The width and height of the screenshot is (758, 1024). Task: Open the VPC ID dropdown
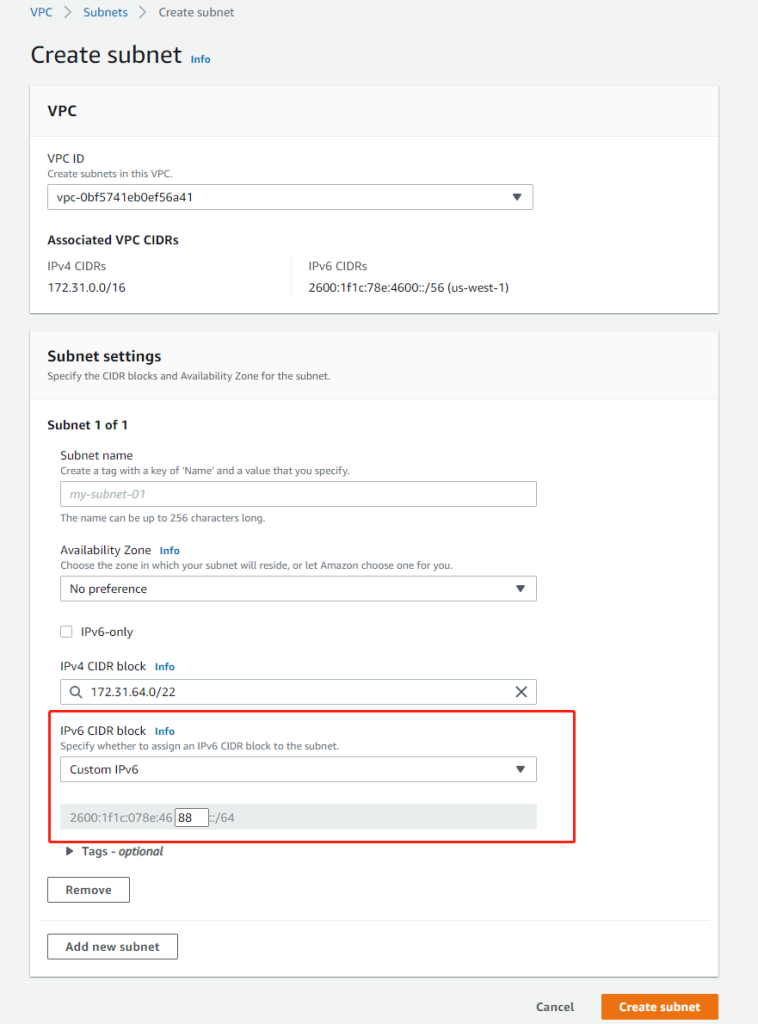click(290, 197)
